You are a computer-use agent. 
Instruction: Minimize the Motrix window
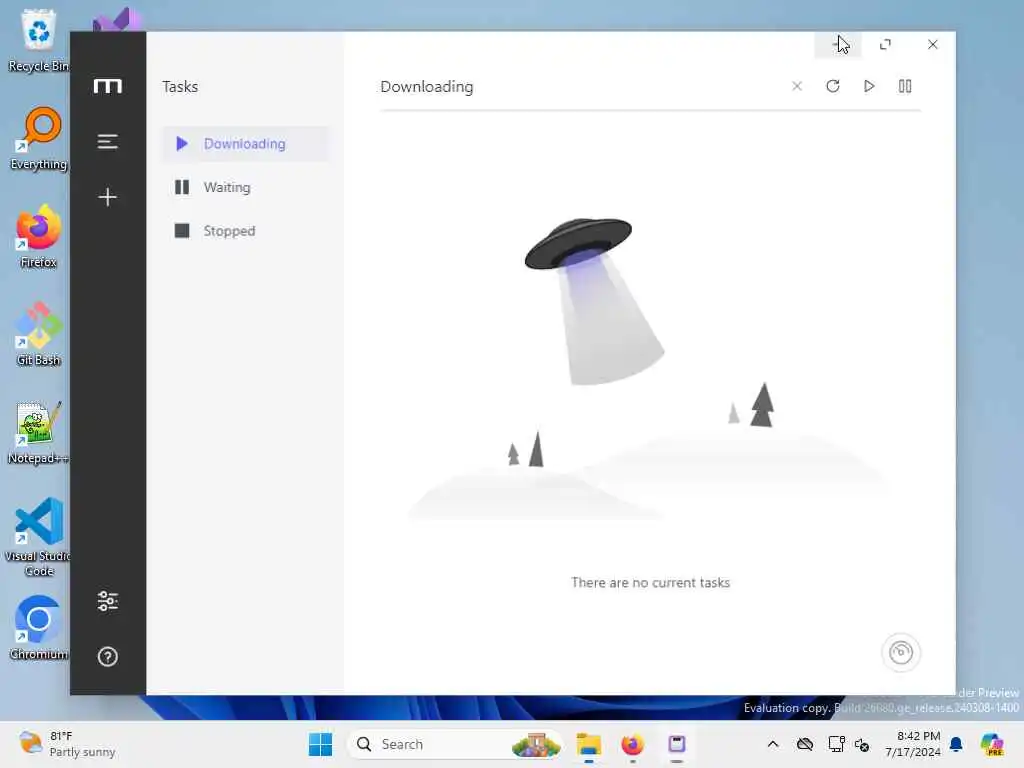point(838,44)
